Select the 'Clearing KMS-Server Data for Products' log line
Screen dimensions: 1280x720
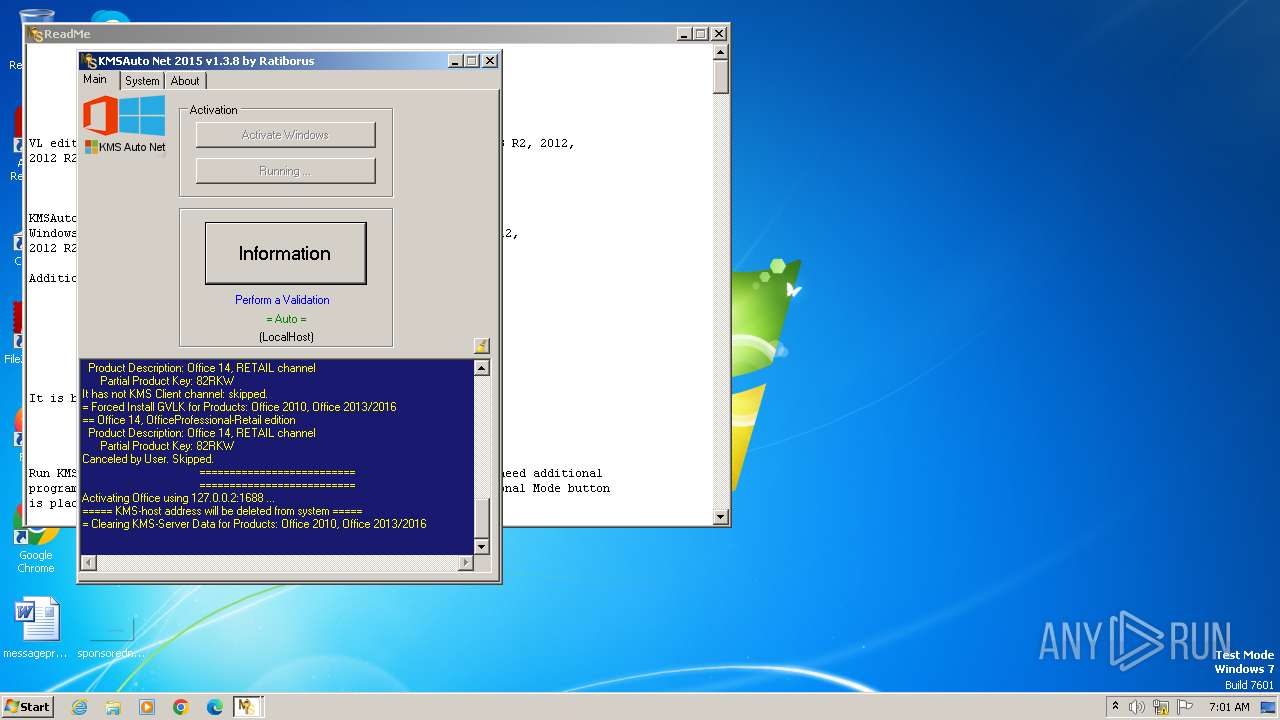click(x=254, y=524)
